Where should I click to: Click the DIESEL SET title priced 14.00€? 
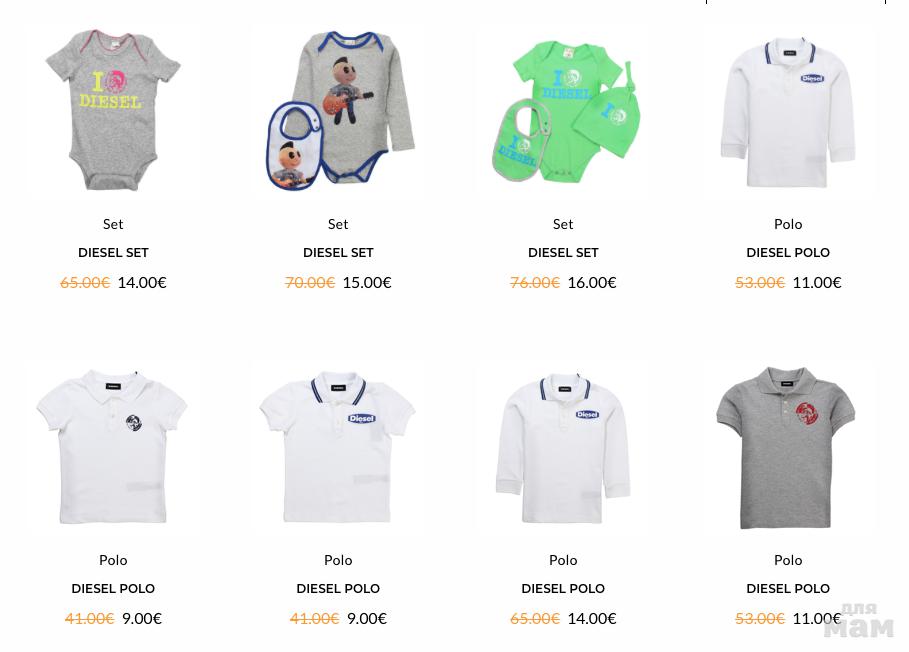coord(113,253)
